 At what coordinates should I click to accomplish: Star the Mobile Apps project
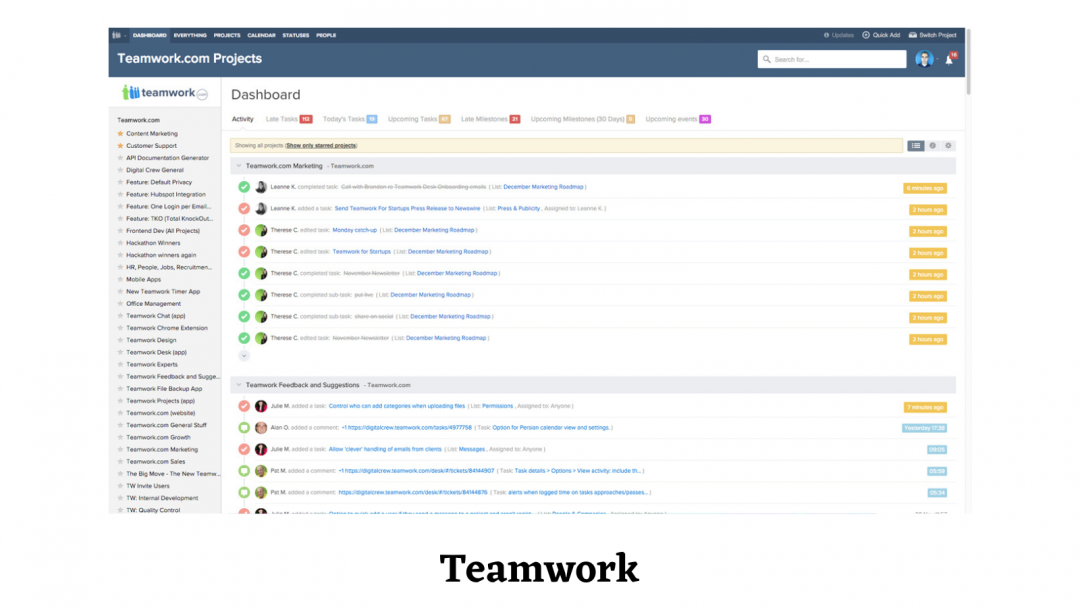pos(122,279)
